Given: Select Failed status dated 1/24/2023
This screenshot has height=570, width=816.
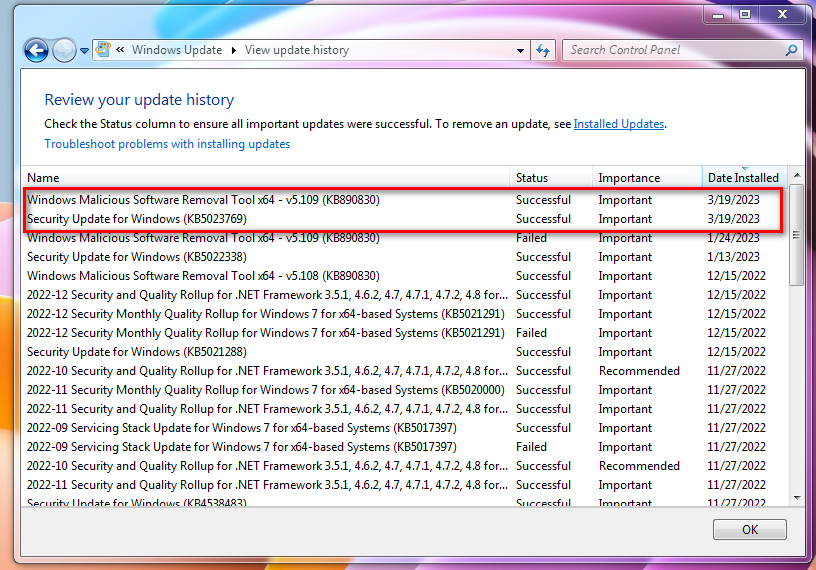Looking at the screenshot, I should pos(531,238).
